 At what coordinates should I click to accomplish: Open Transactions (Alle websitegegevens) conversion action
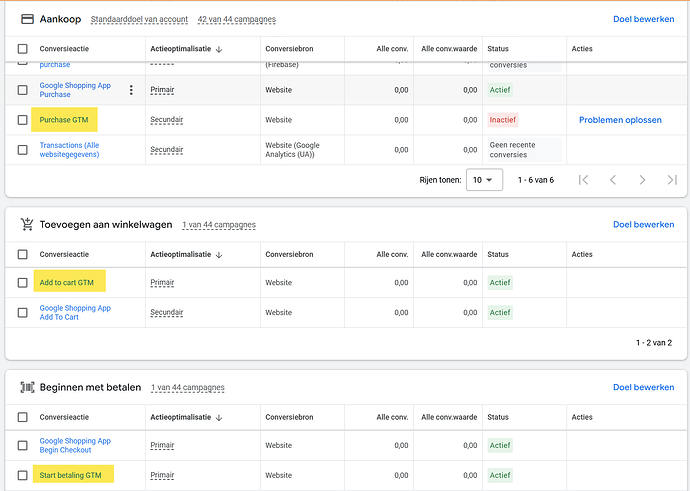[x=70, y=150]
